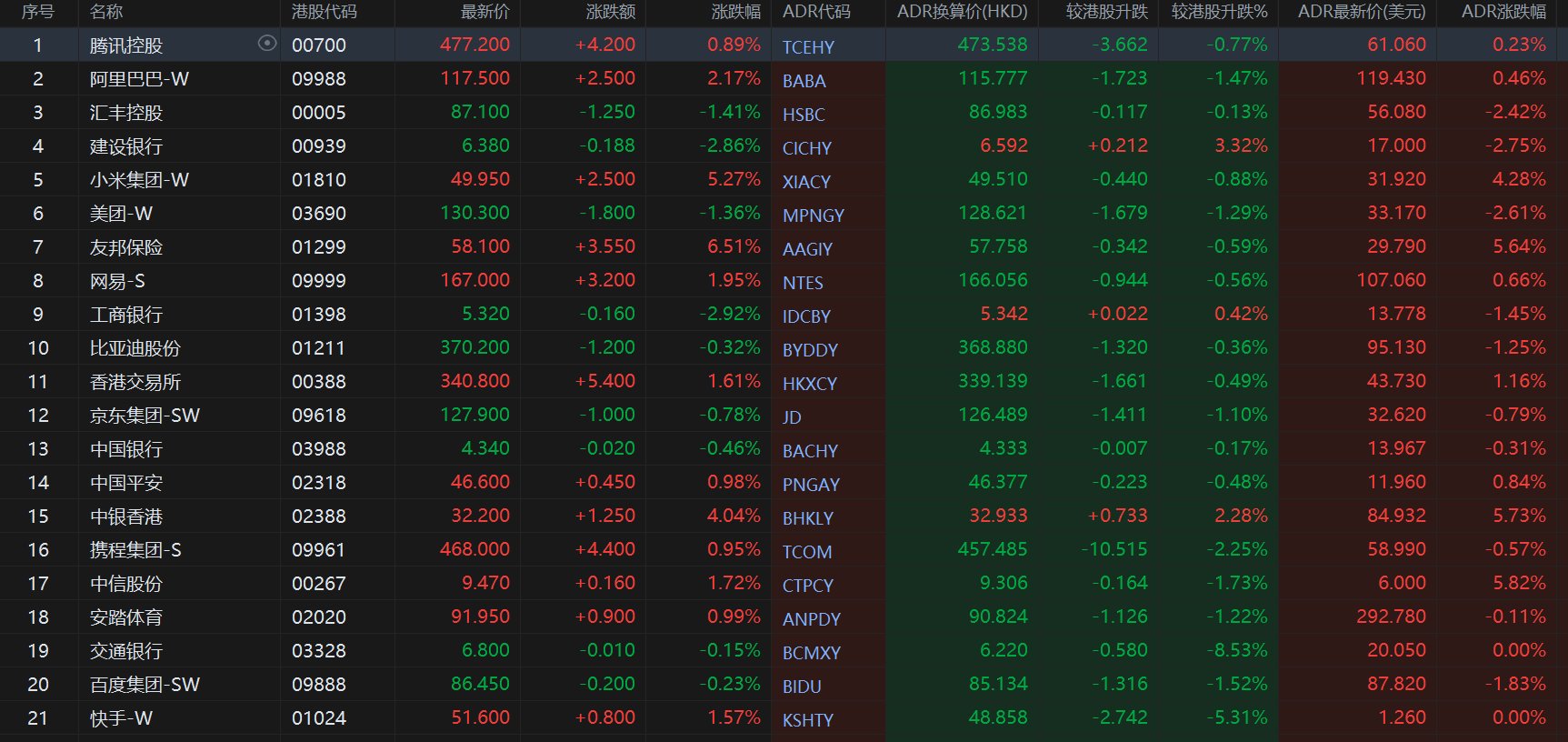This screenshot has width=1568, height=742.
Task: Open the BACHY ADR code
Action: coord(810,451)
